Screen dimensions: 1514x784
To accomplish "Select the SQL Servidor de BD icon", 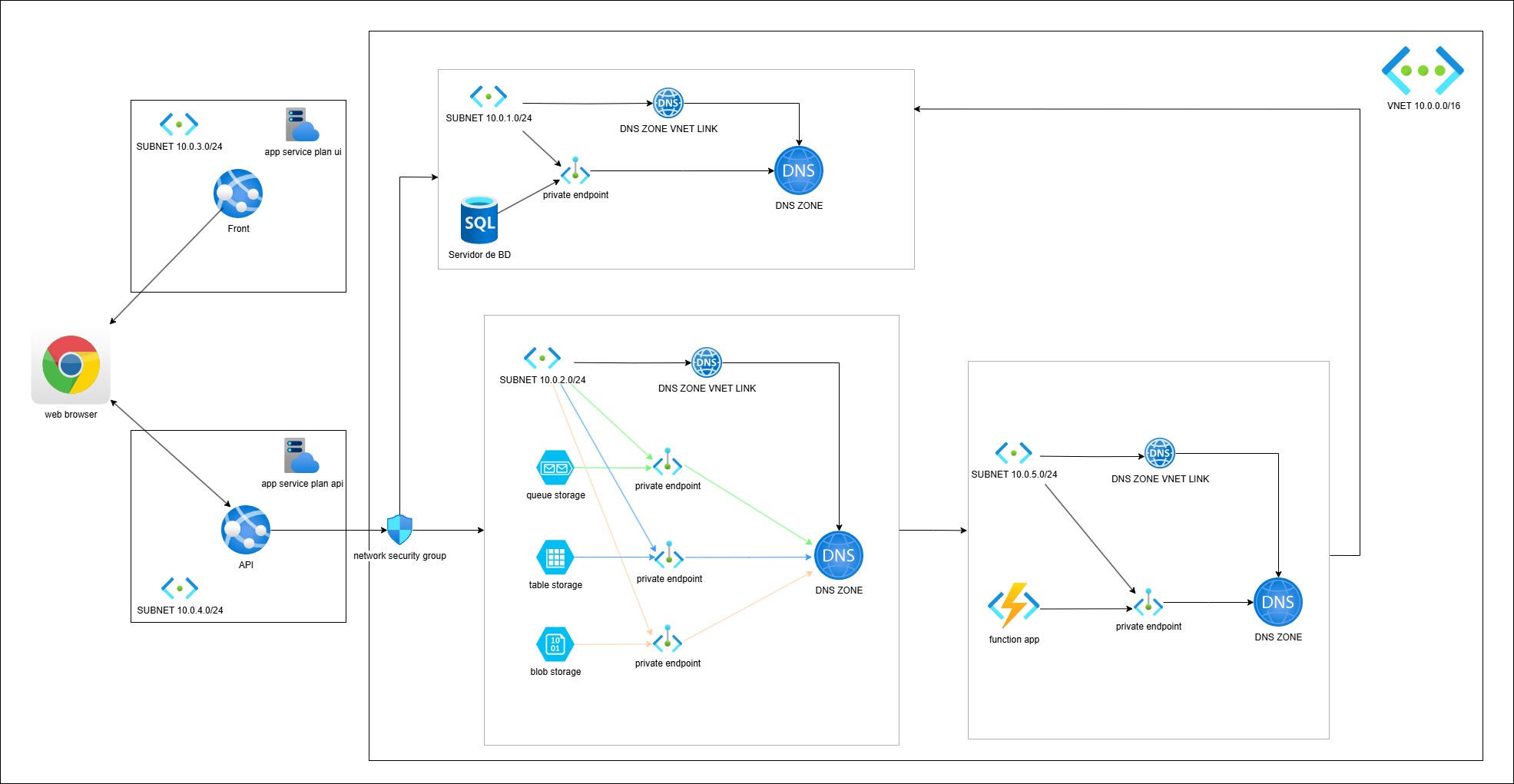I will click(479, 220).
